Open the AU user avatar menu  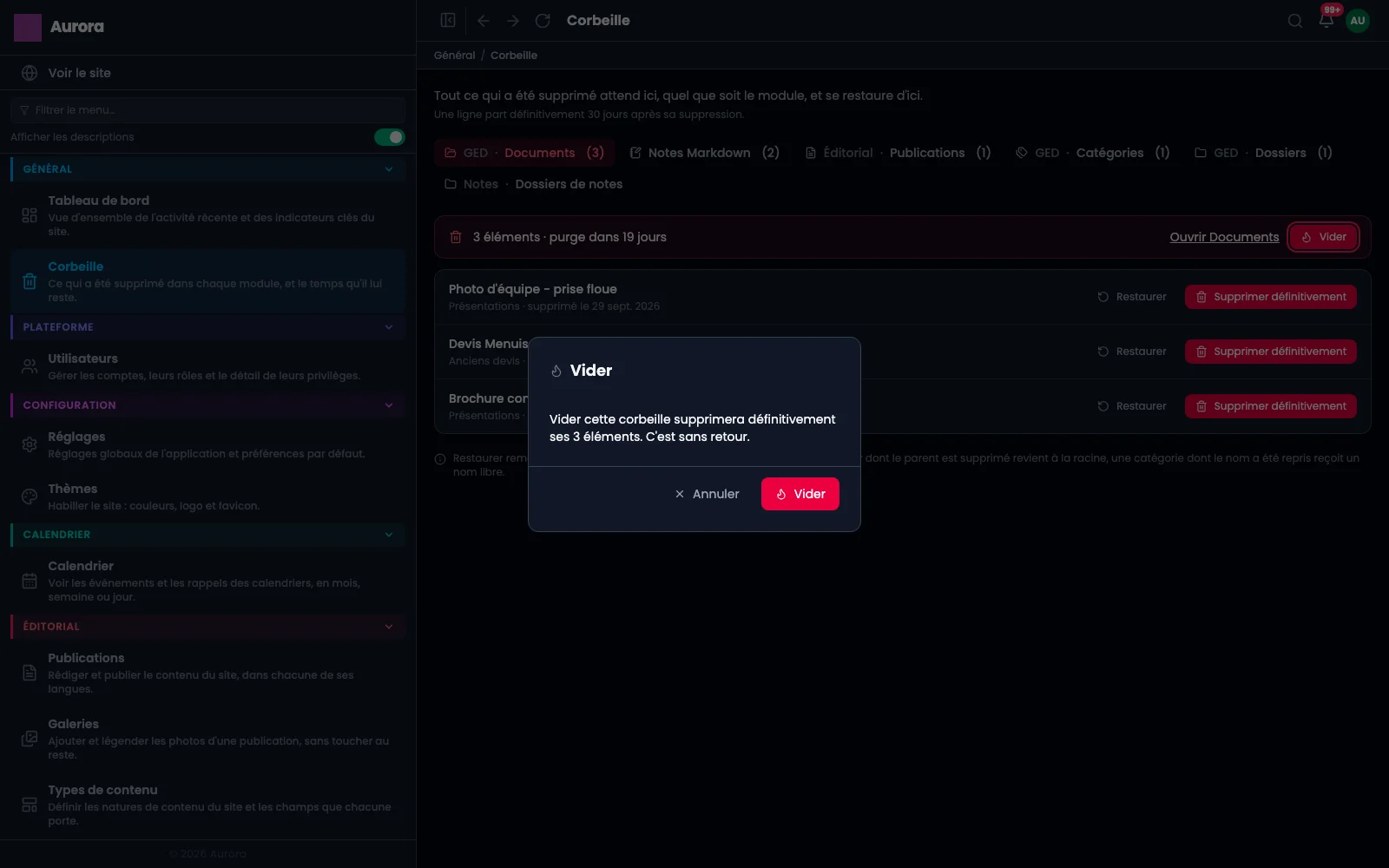1358,21
